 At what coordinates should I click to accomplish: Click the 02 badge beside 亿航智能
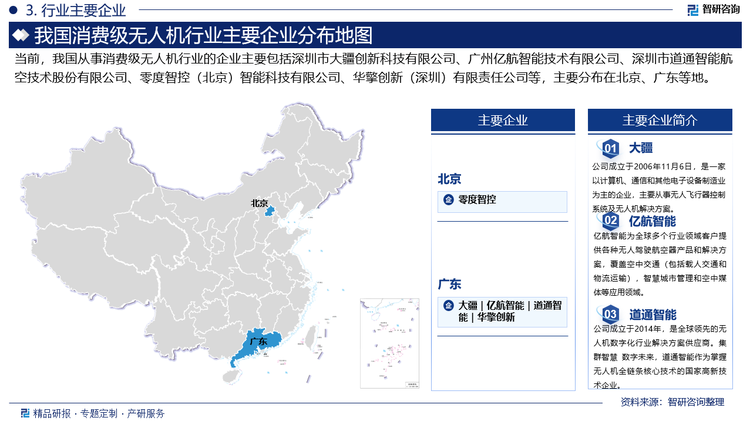click(x=610, y=221)
